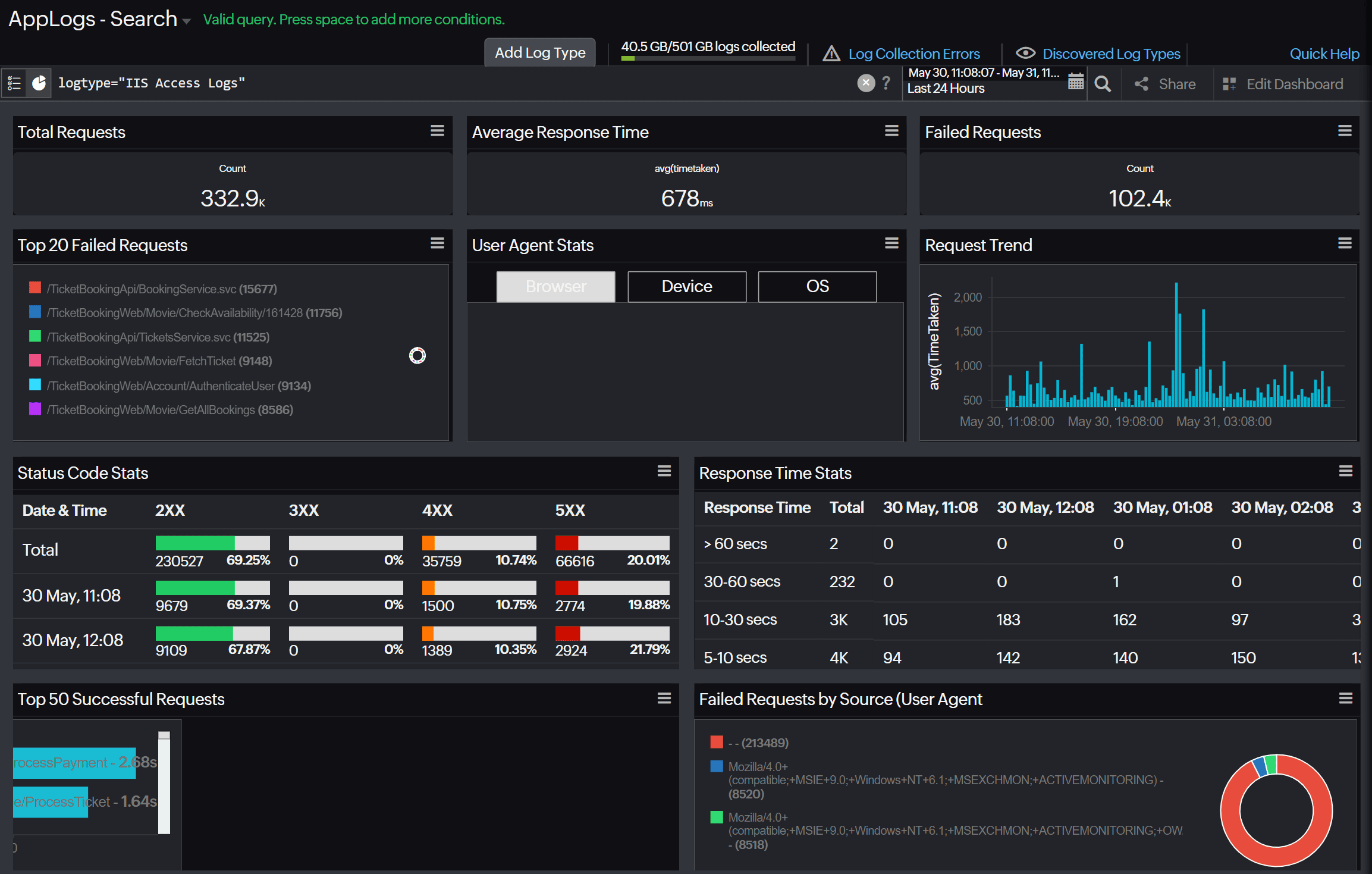Toggle OS view in User Agent Stats
The image size is (1372, 874).
click(817, 286)
